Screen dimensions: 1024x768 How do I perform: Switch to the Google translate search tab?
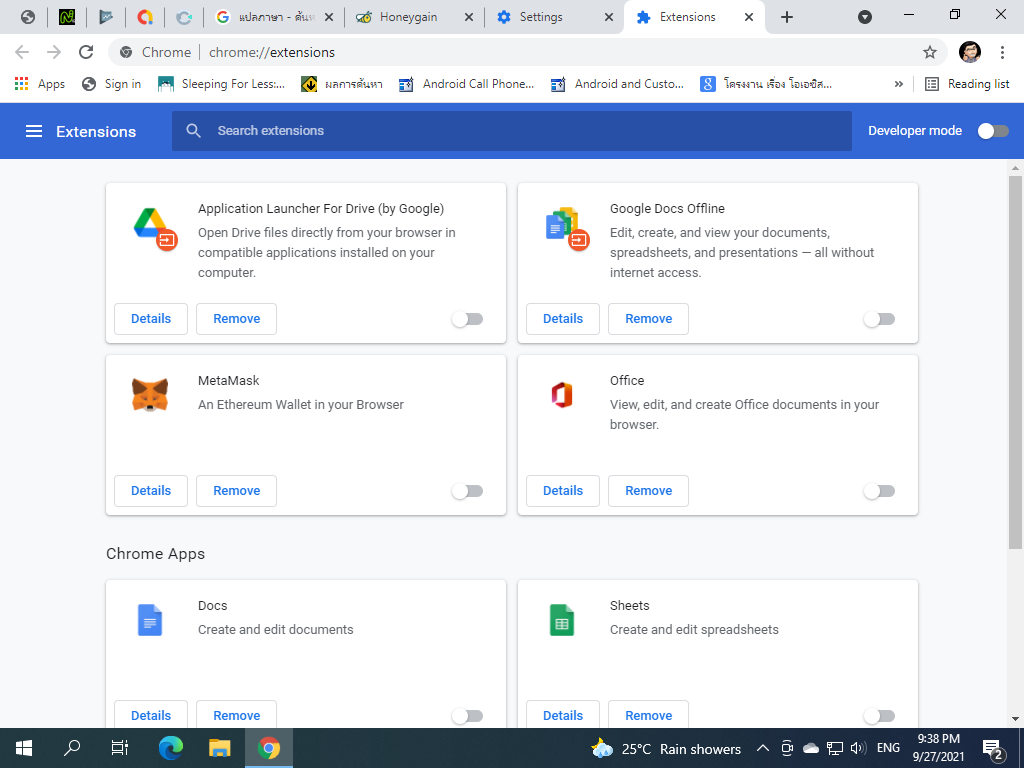click(x=275, y=17)
